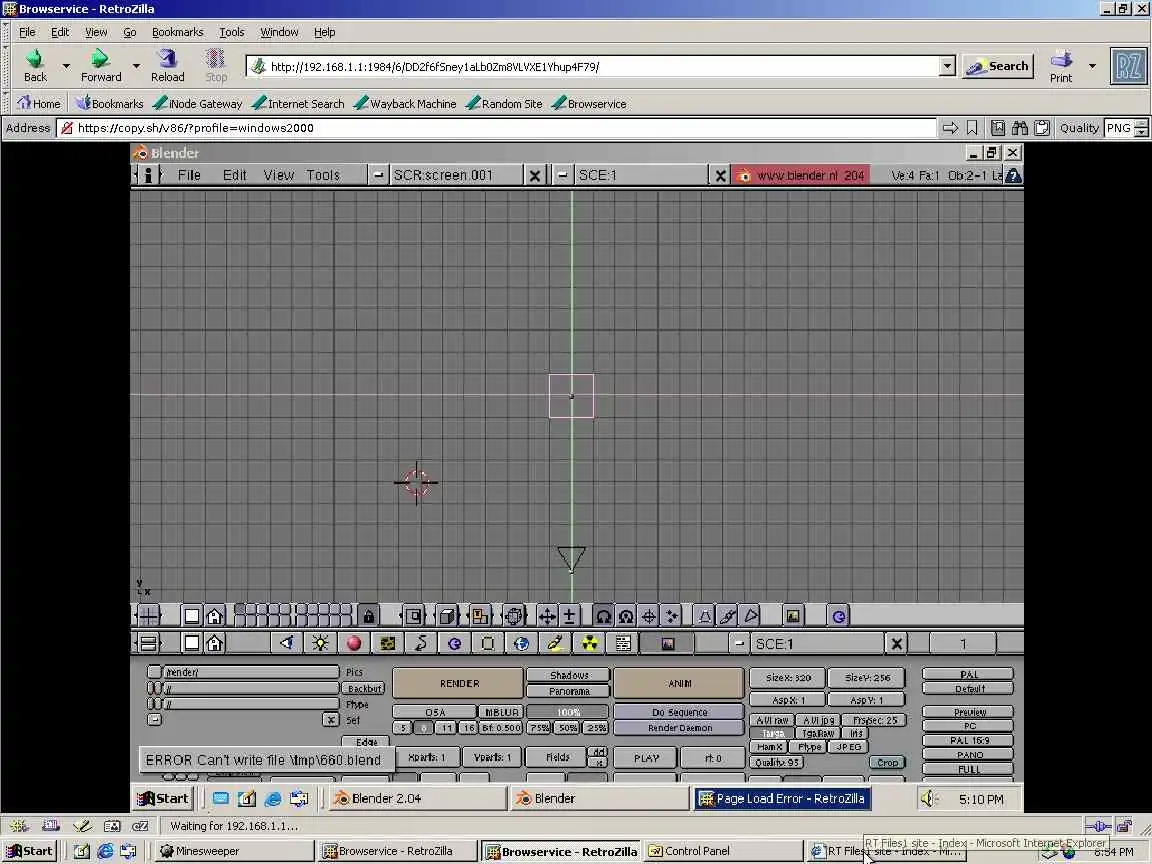Viewport: 1152px width, 864px height.
Task: Click the Browservice Address input field
Action: pyautogui.click(x=496, y=128)
